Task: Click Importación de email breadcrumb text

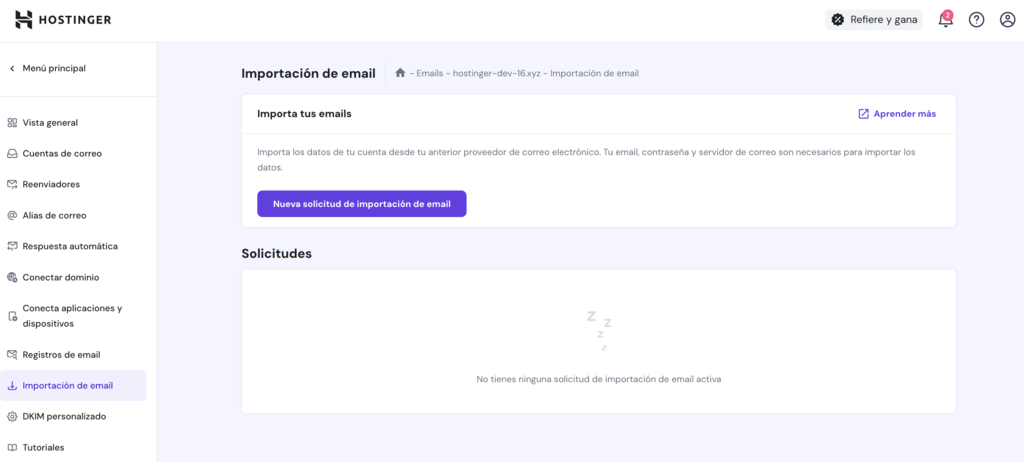Action: click(594, 73)
